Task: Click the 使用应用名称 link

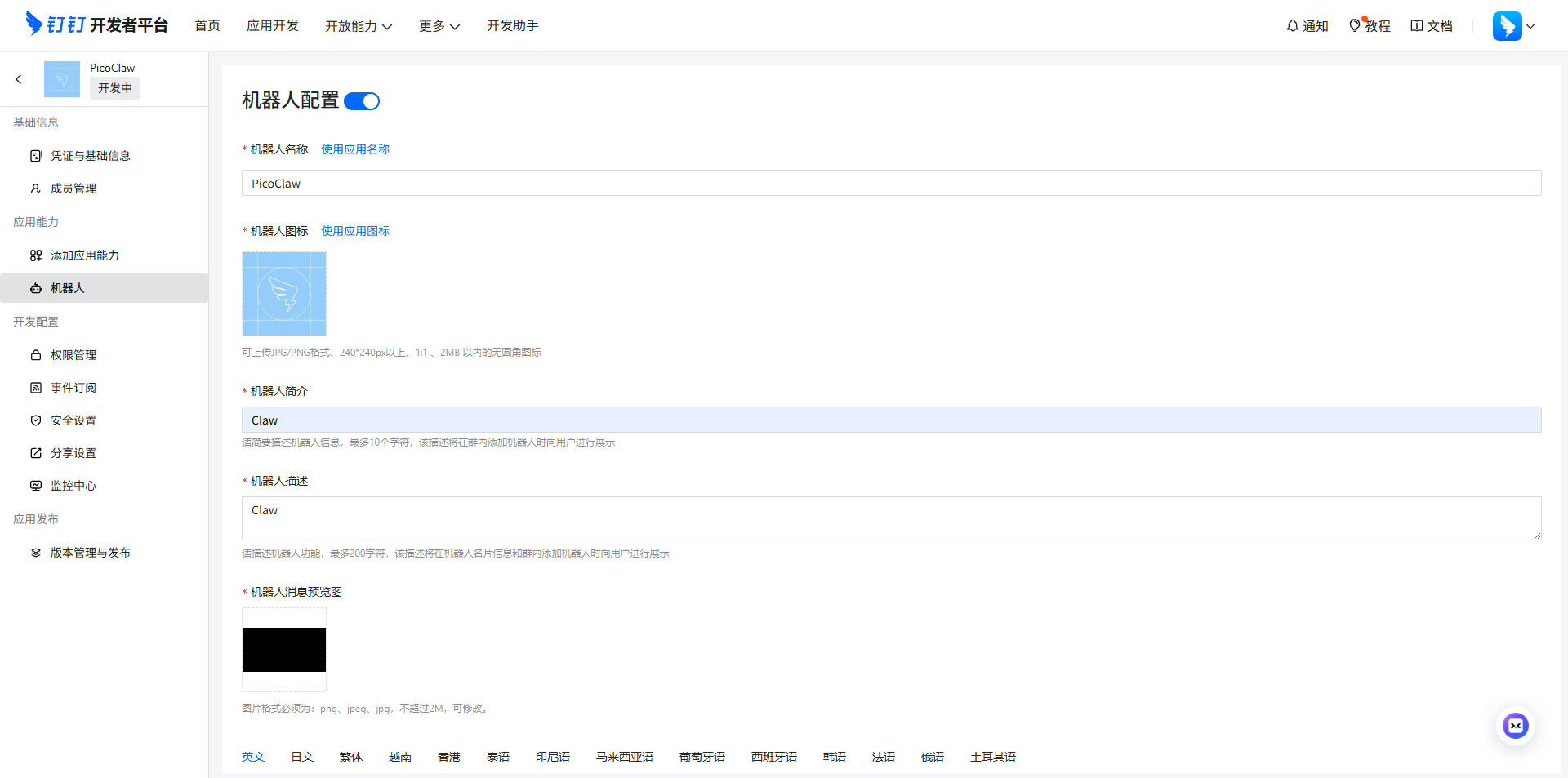Action: click(354, 149)
